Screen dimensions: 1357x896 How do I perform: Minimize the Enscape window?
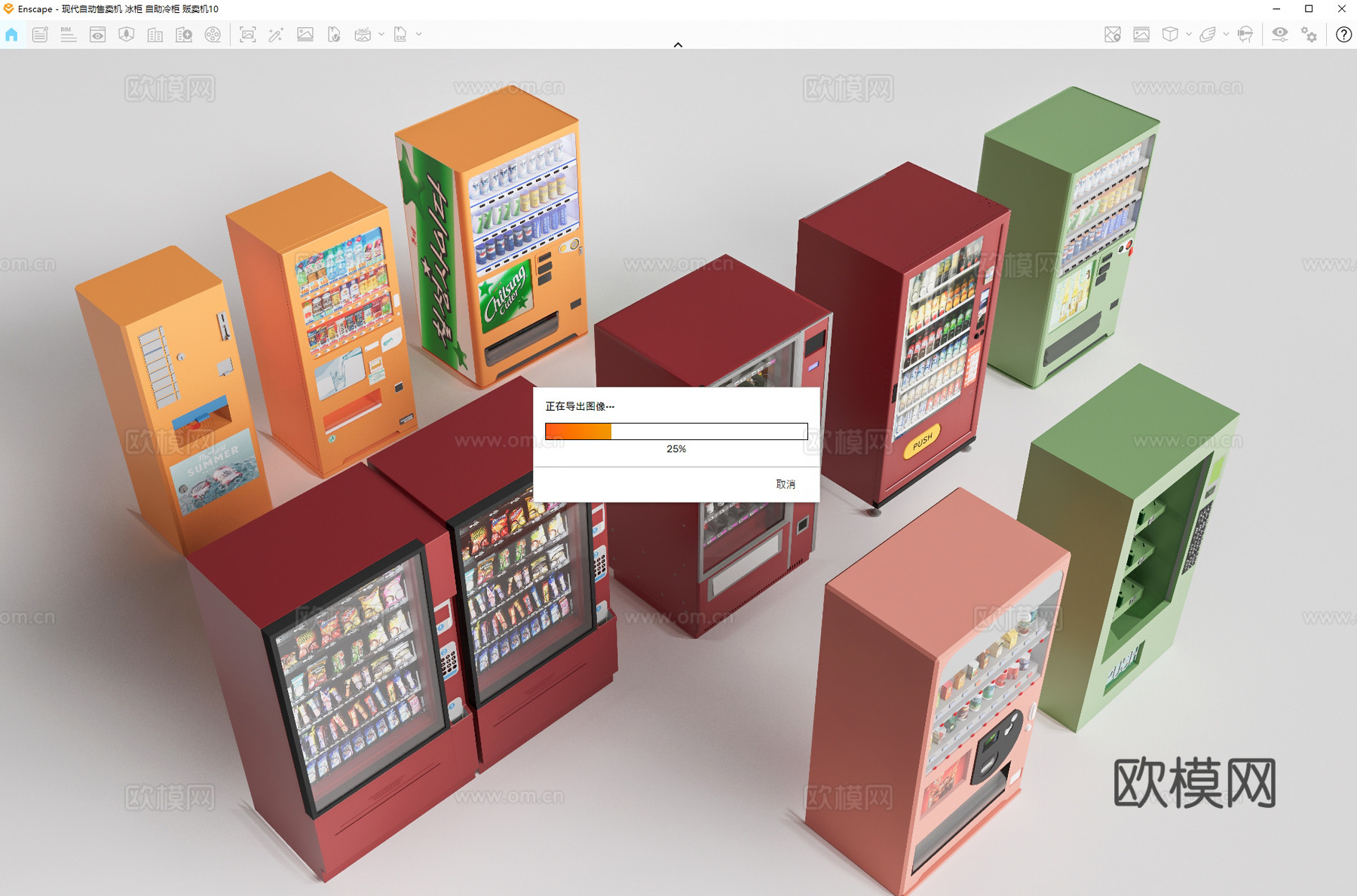tap(1276, 9)
